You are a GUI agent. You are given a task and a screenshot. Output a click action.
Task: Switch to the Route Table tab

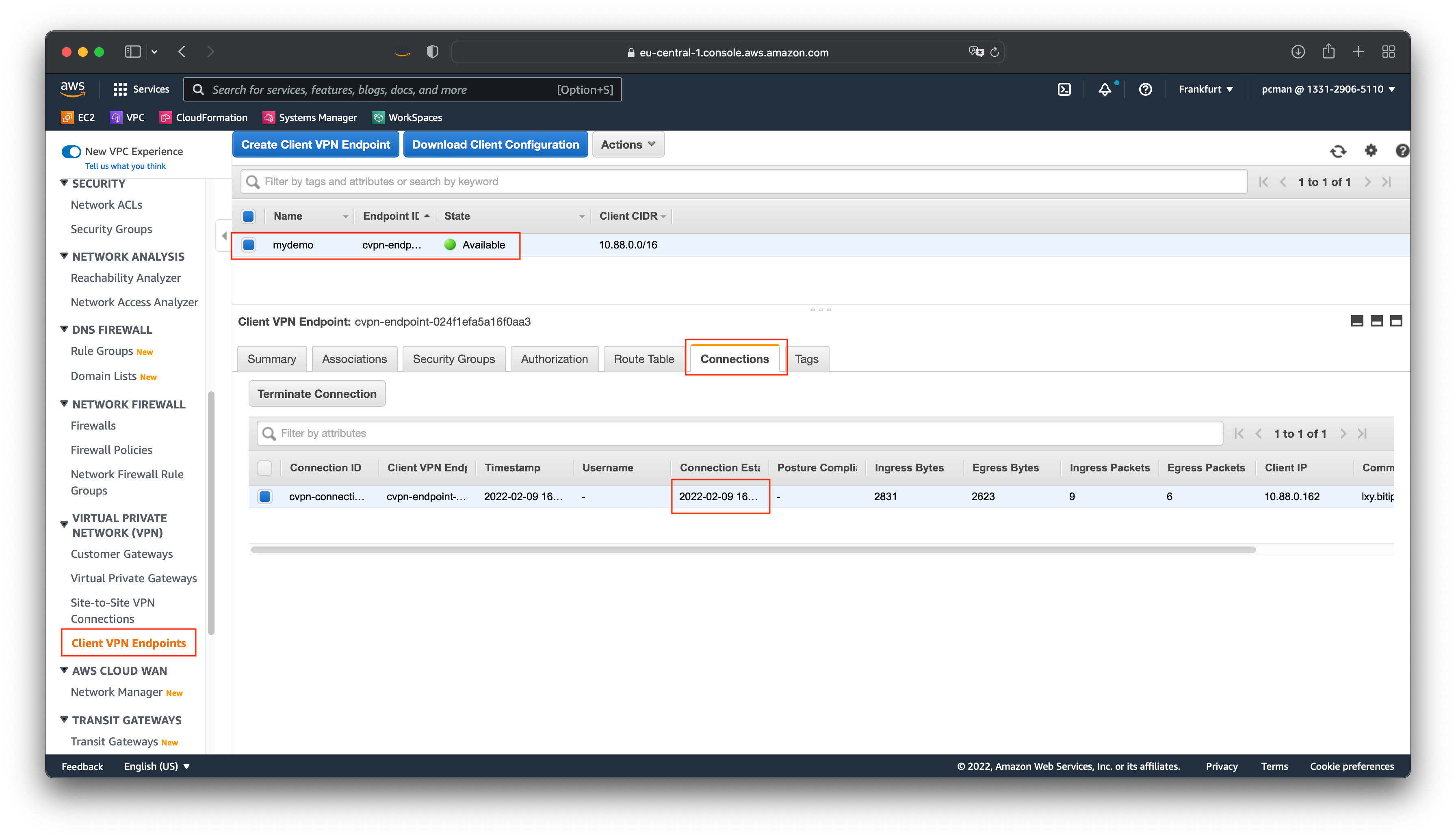pyautogui.click(x=643, y=359)
